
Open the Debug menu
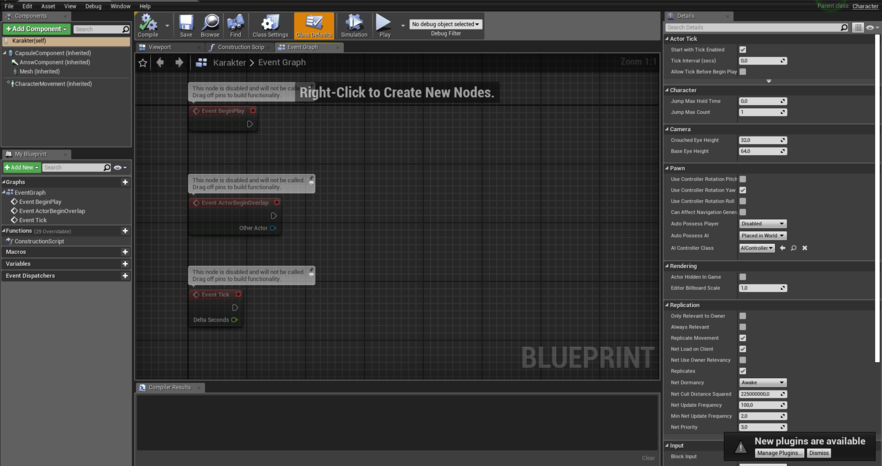pyautogui.click(x=93, y=6)
